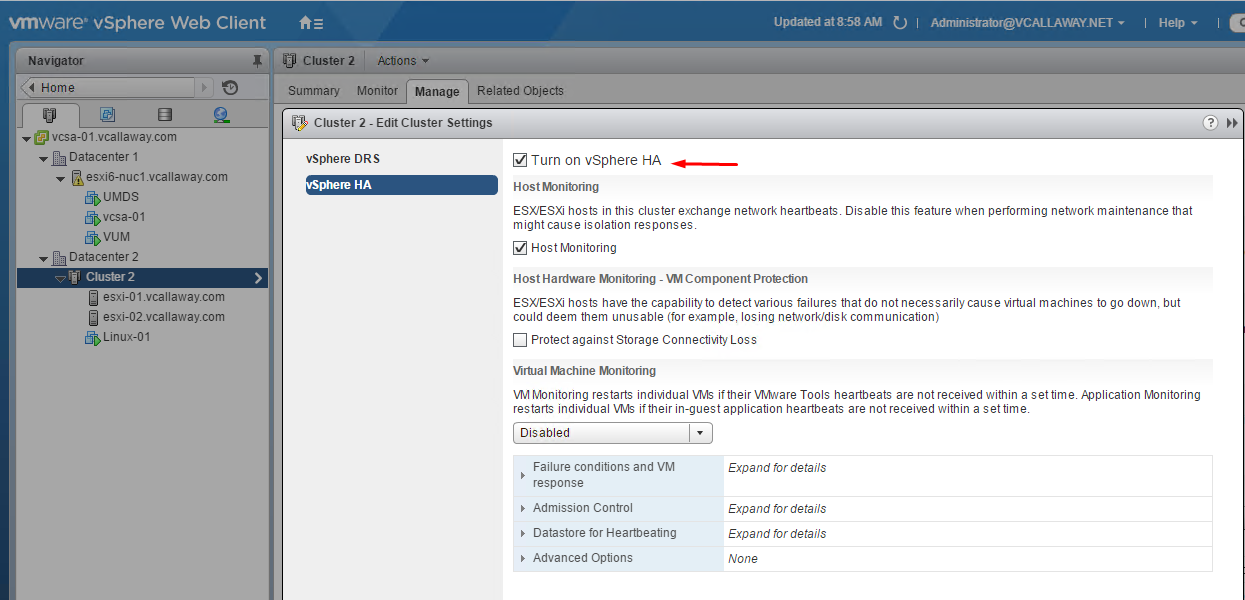
Task: Select Linux-01 in the tree
Action: click(127, 337)
